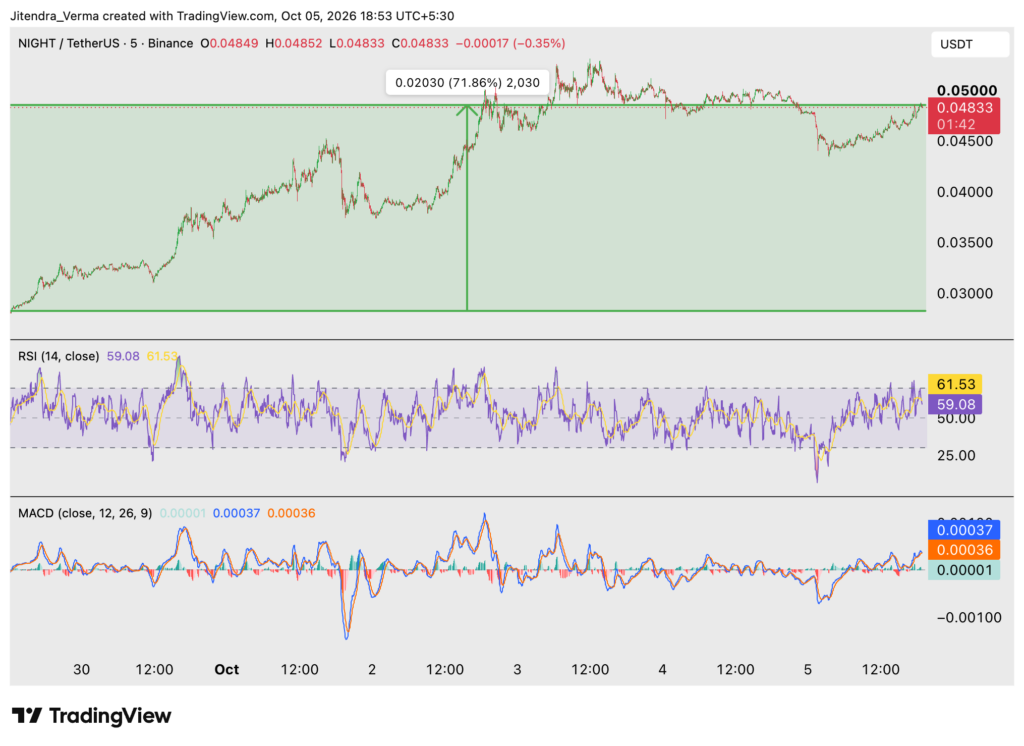Select the RSI (14, close) indicator title
Screen dimensions: 1024x746
[59, 356]
